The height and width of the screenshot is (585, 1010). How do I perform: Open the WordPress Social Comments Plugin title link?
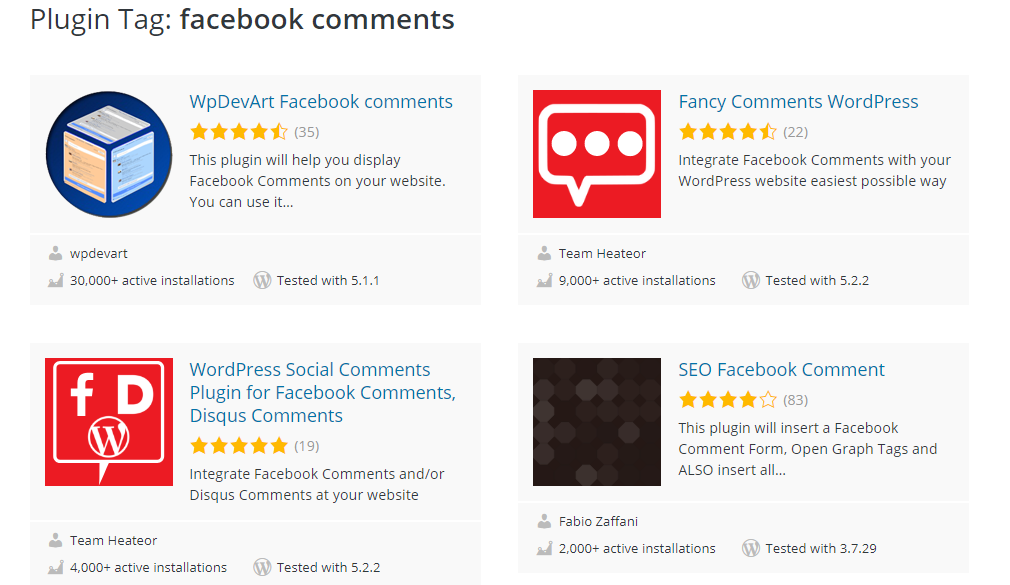click(322, 392)
